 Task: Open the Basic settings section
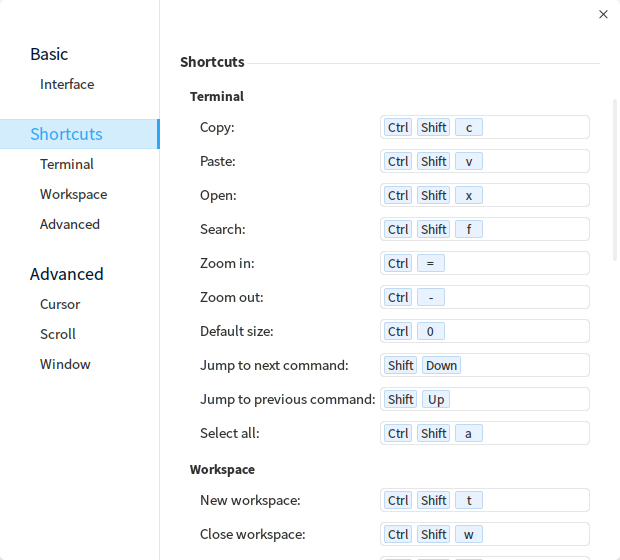pos(49,54)
